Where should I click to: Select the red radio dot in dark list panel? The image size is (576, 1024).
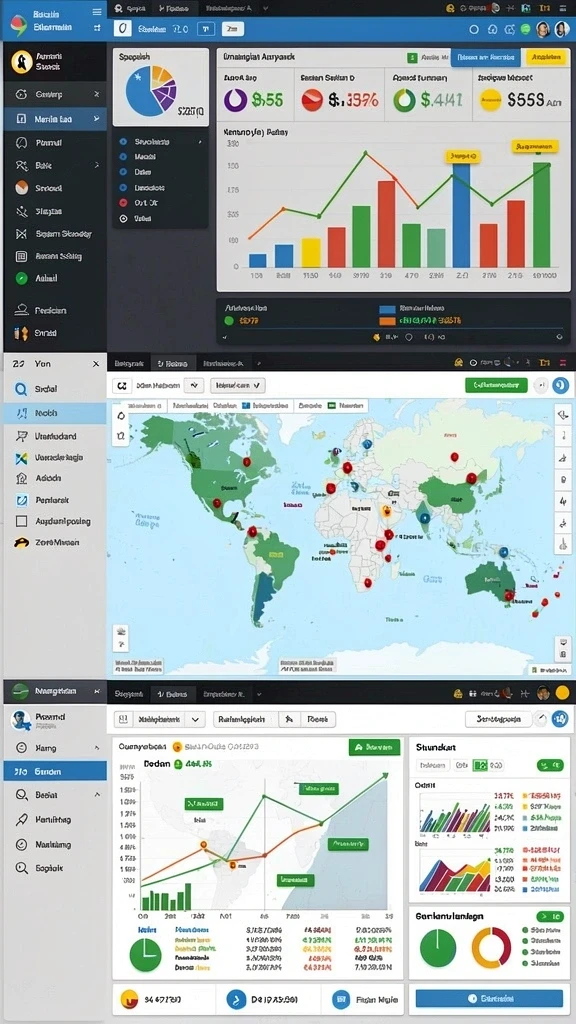123,202
